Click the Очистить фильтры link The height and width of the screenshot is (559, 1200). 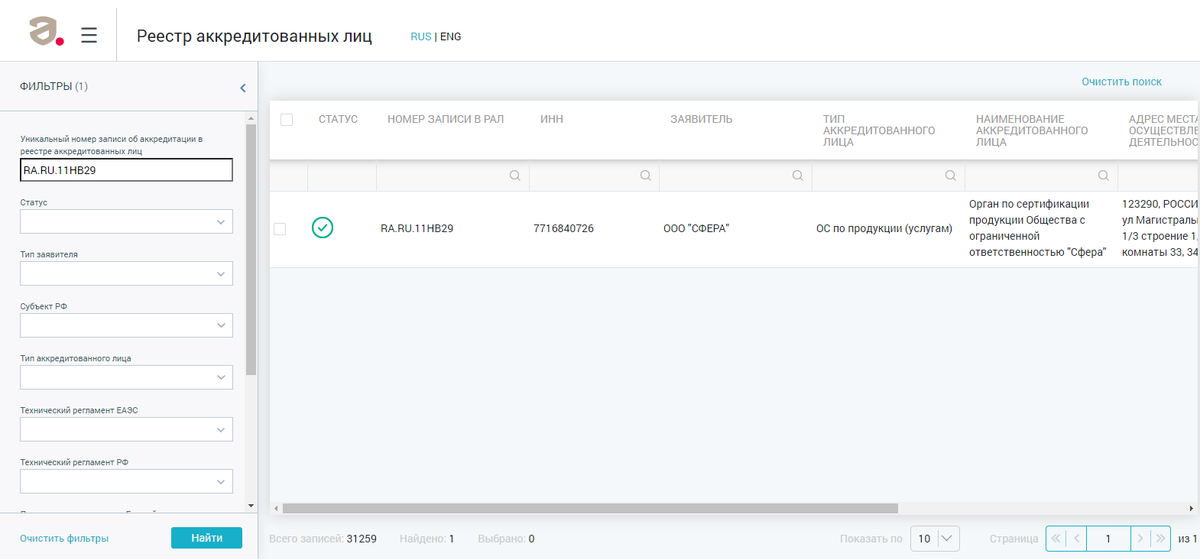tap(64, 538)
